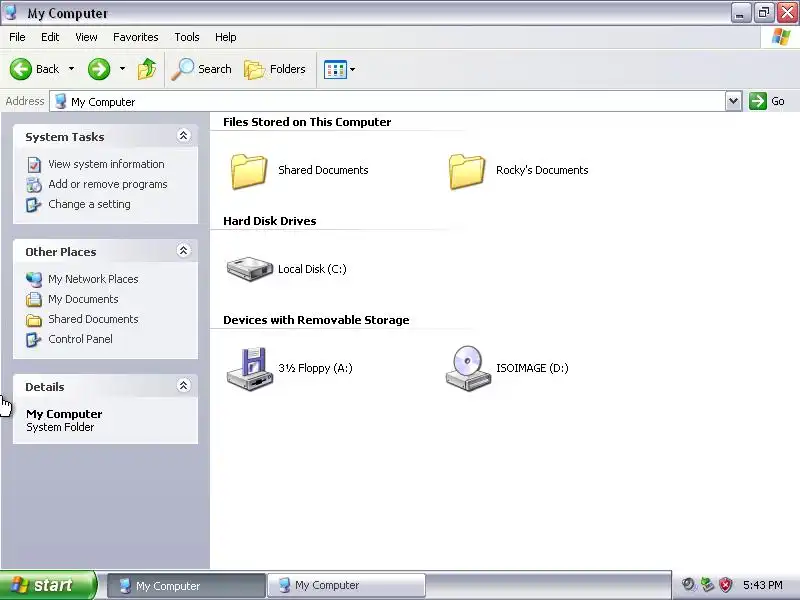The image size is (800, 600).
Task: Click the Change a setting icon
Action: [34, 205]
